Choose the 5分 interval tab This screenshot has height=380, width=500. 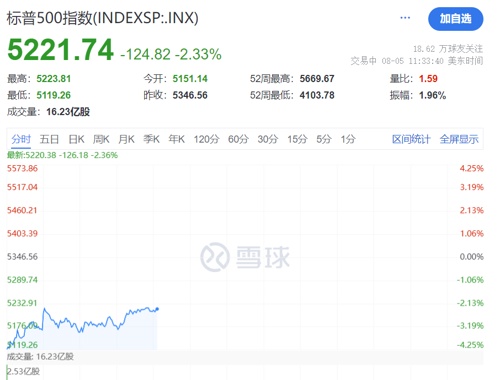point(324,139)
